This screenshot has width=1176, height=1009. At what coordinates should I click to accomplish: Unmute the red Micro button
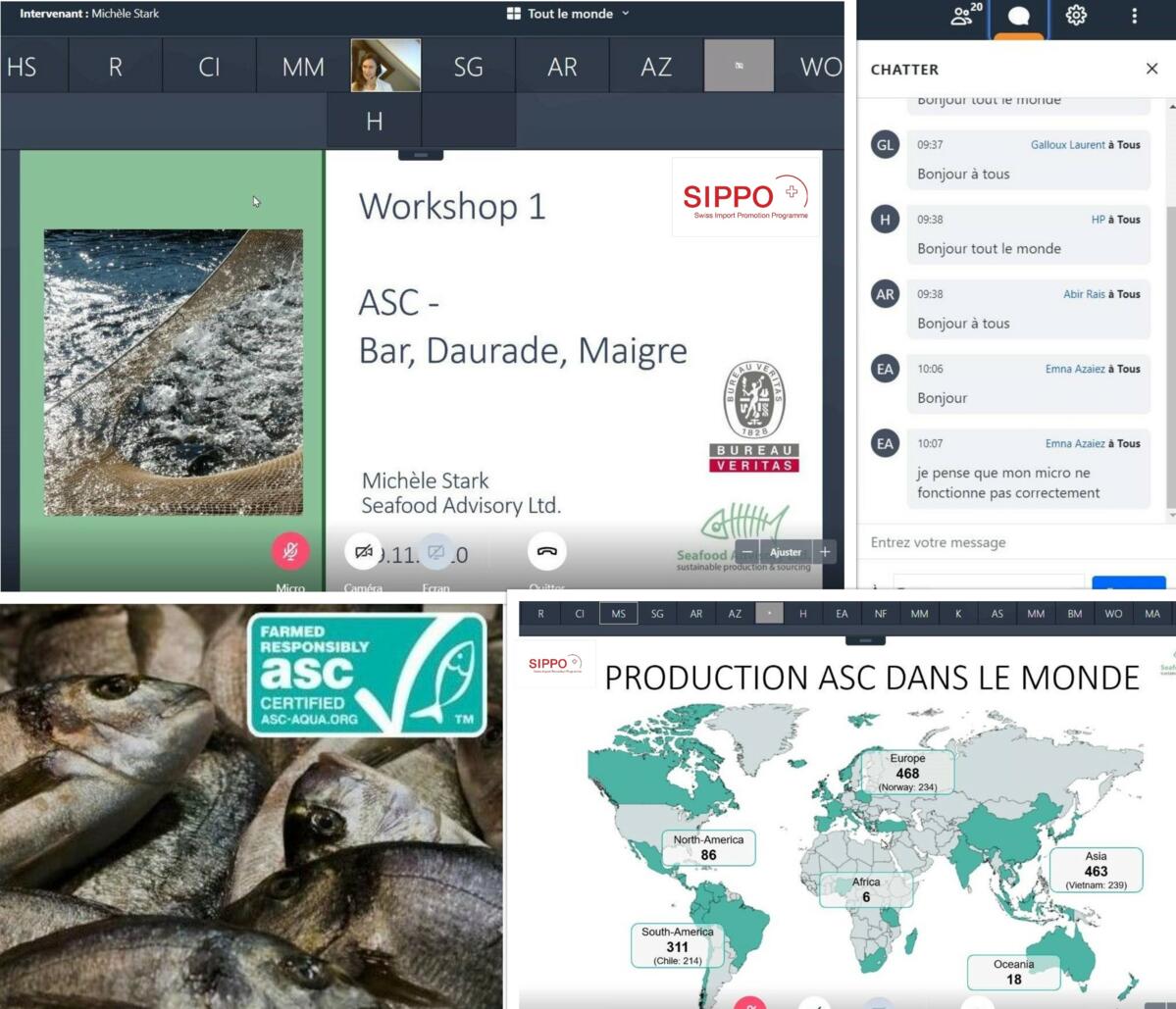click(289, 551)
